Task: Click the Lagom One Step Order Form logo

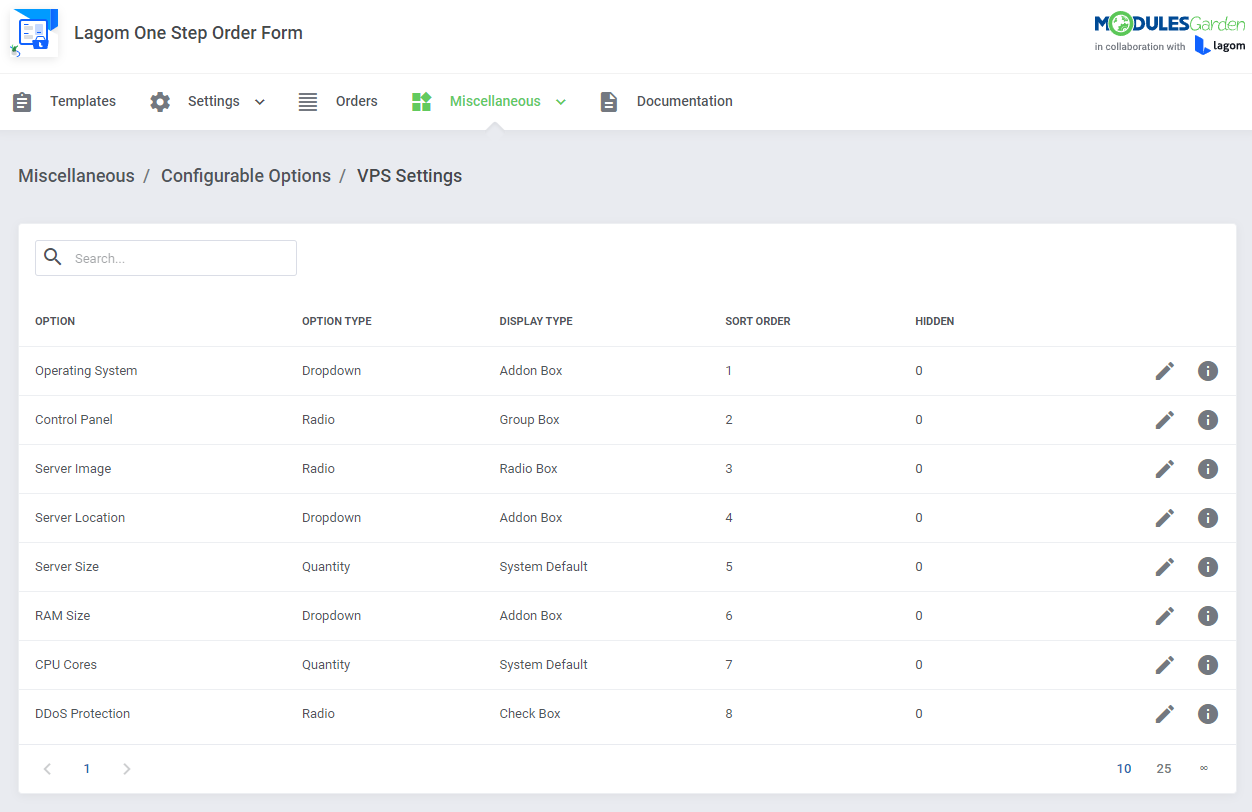Action: tap(34, 32)
